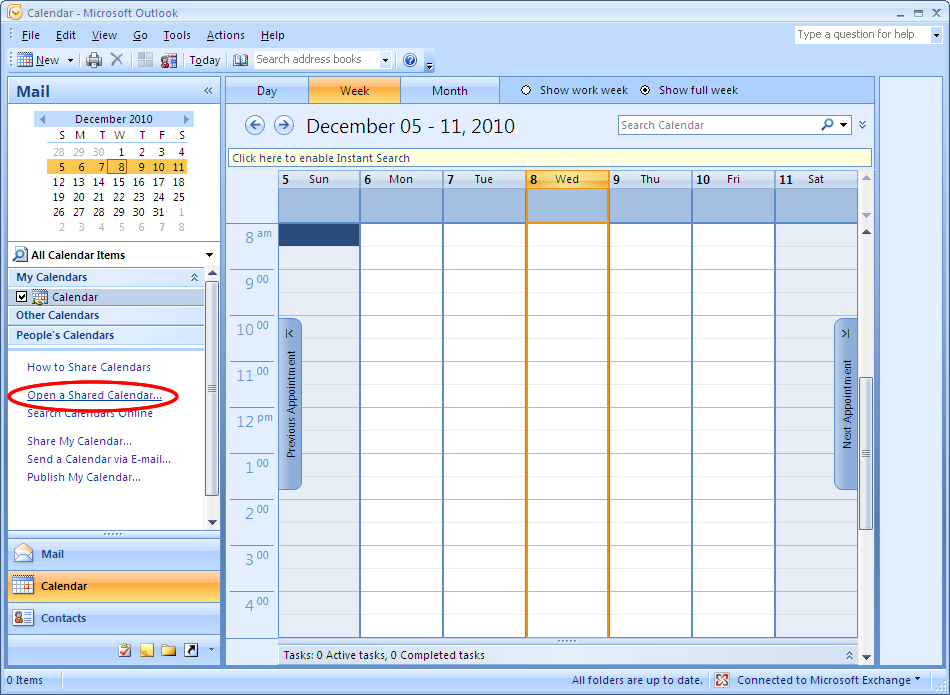
Task: Open the Actions menu
Action: [x=225, y=35]
